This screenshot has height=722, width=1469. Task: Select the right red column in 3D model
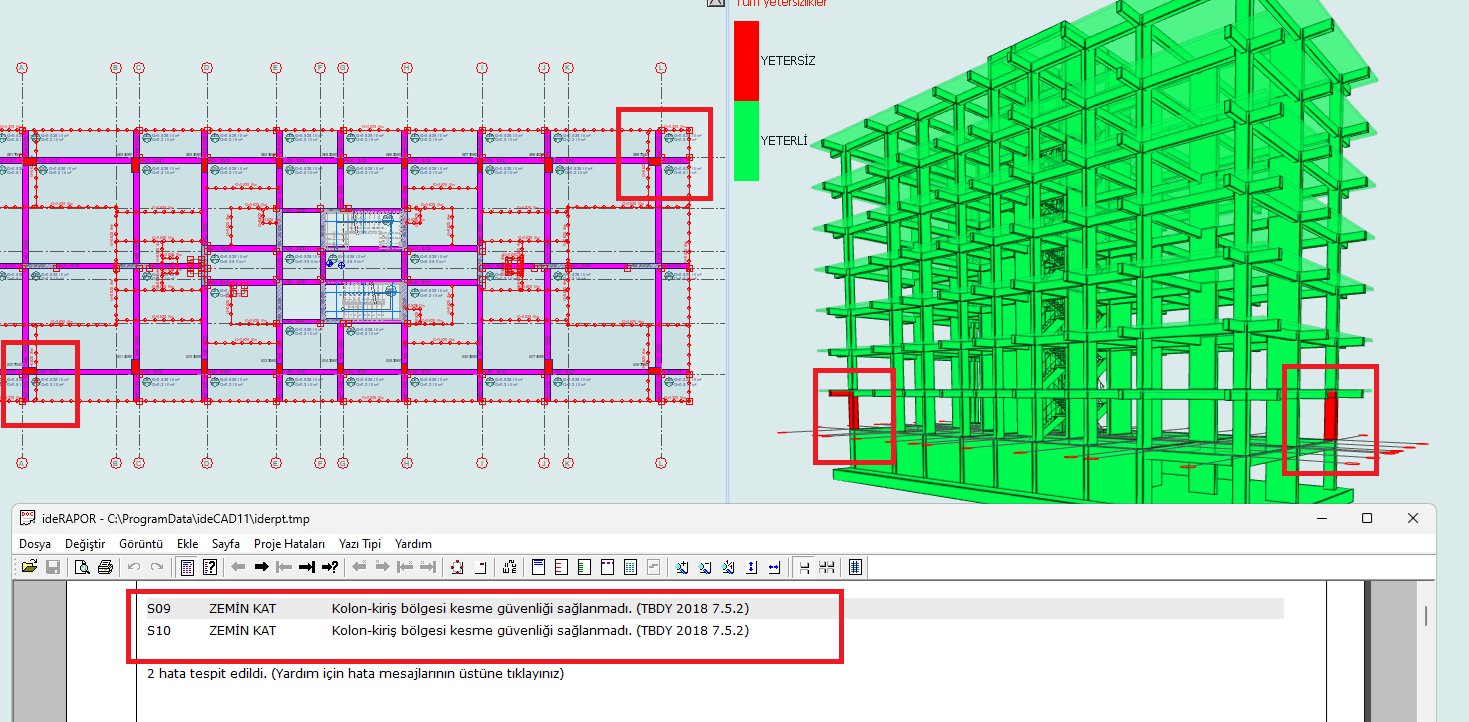[x=1331, y=415]
